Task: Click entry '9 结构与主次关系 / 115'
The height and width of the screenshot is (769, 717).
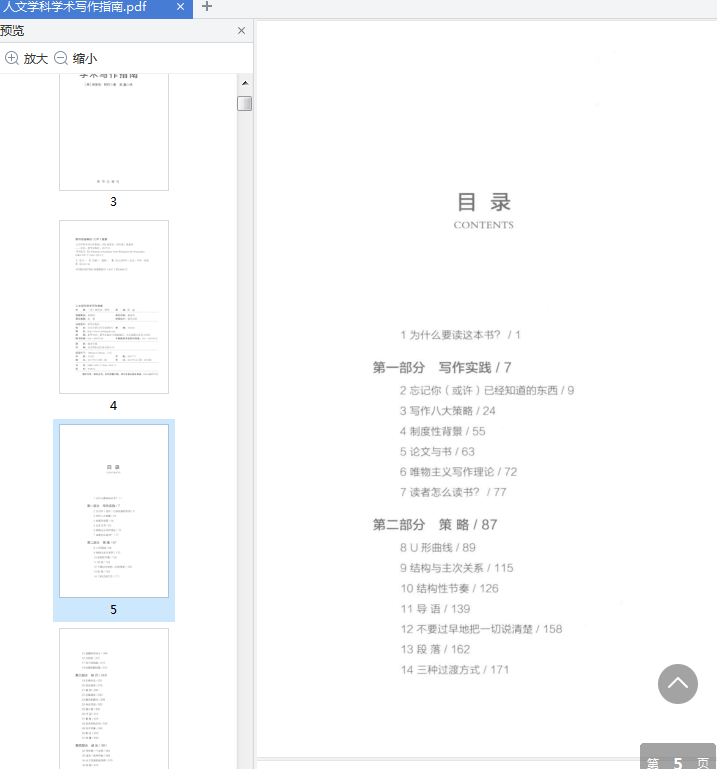Action: (x=457, y=568)
